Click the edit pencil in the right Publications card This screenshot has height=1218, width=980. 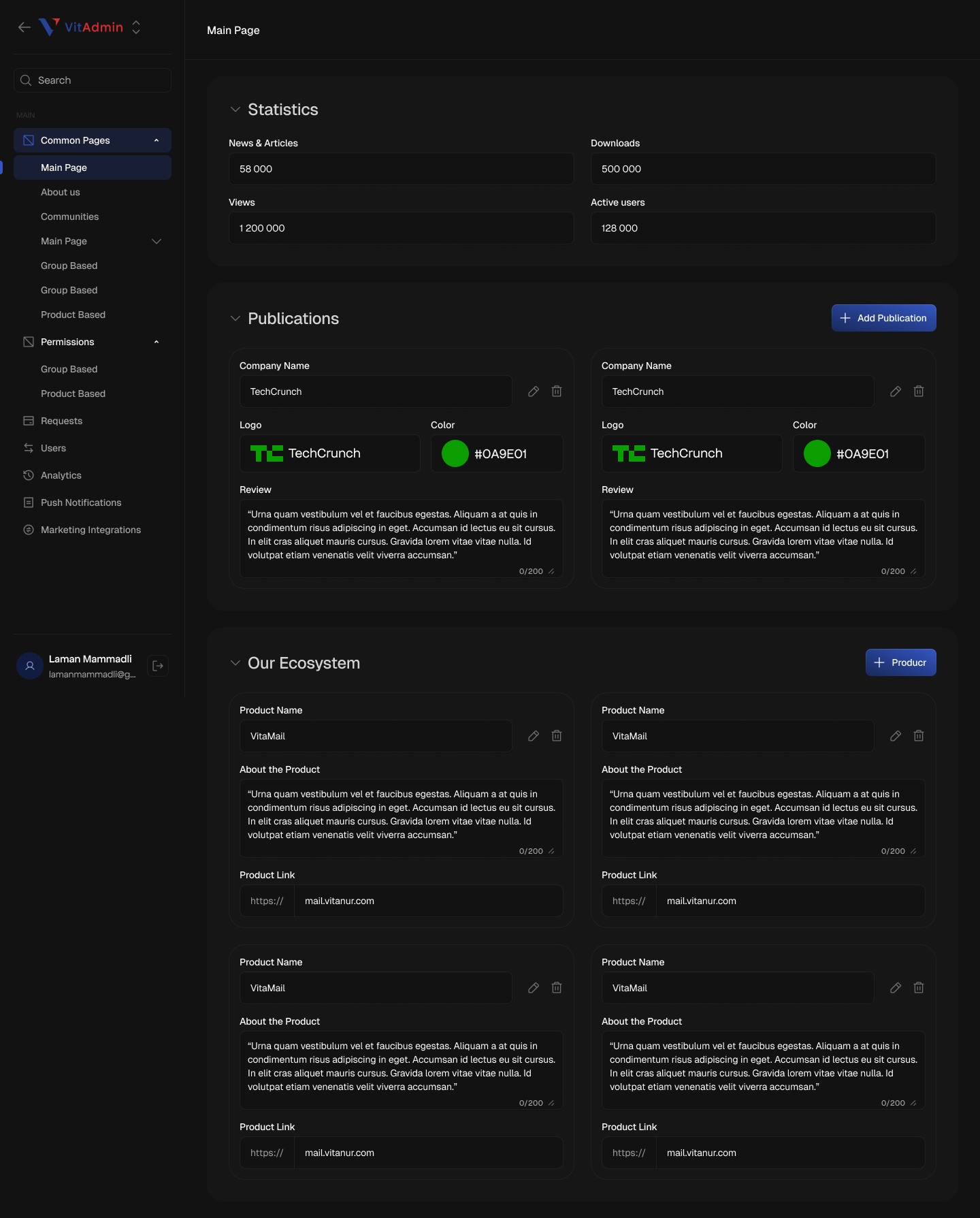pyautogui.click(x=896, y=391)
